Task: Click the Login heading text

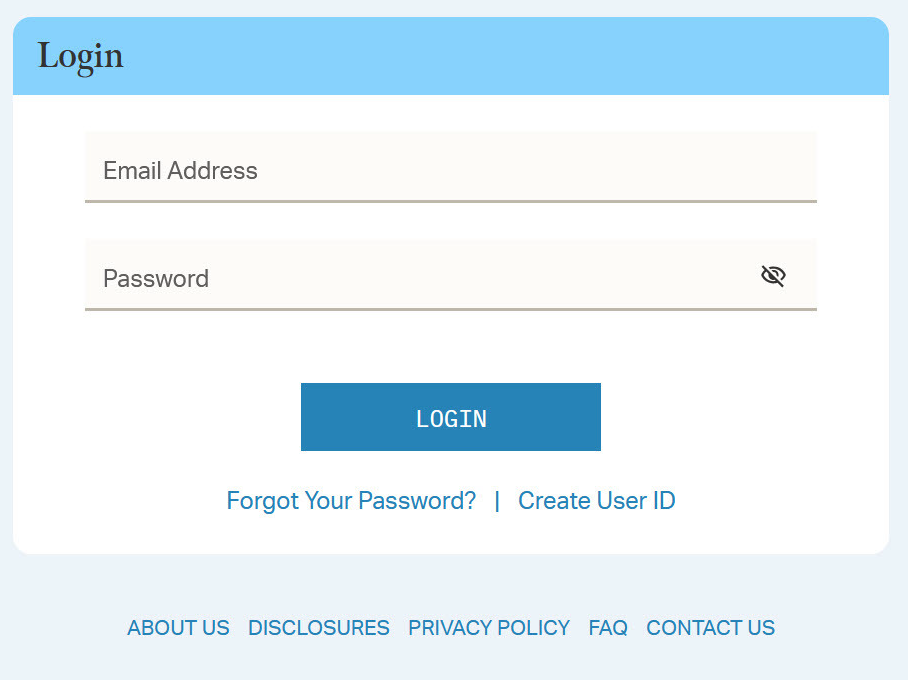Action: [x=81, y=57]
